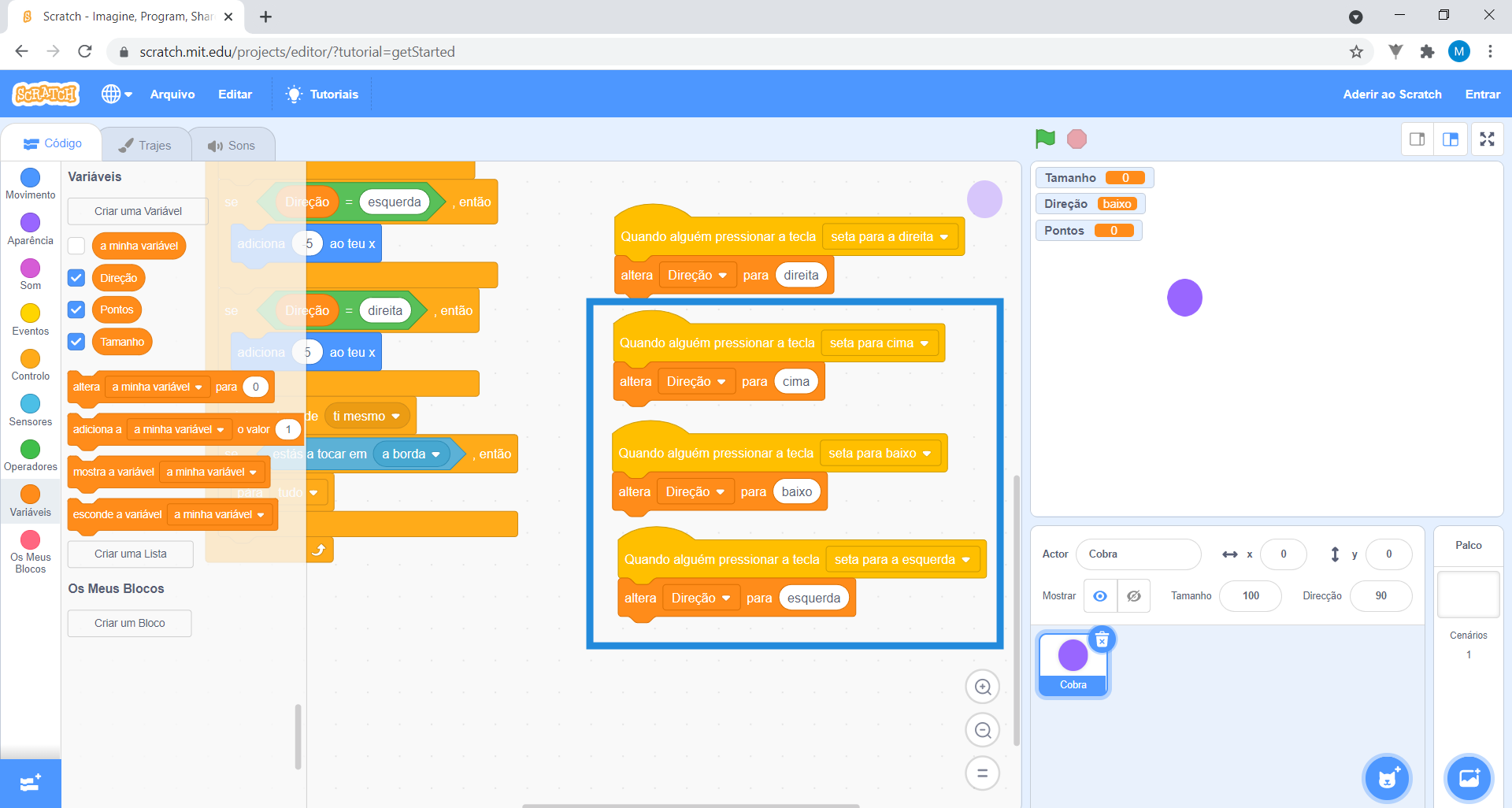This screenshot has width=1512, height=808.
Task: Reload the browser page
Action: click(85, 52)
